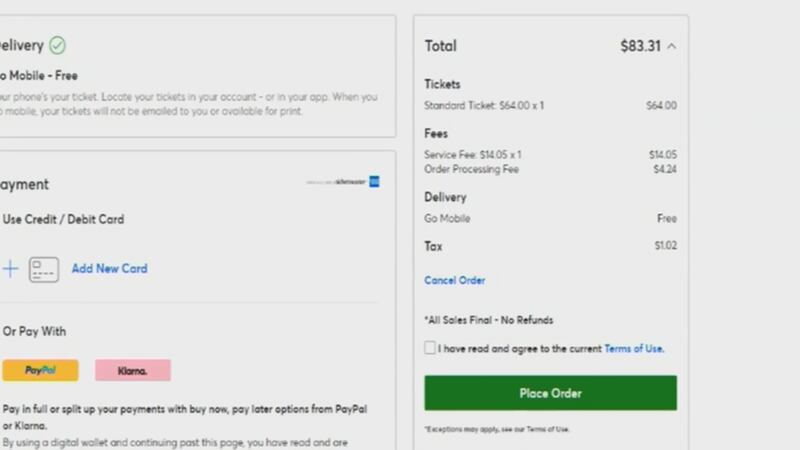Click the credit card outline icon
This screenshot has width=800, height=450.
coord(44,269)
